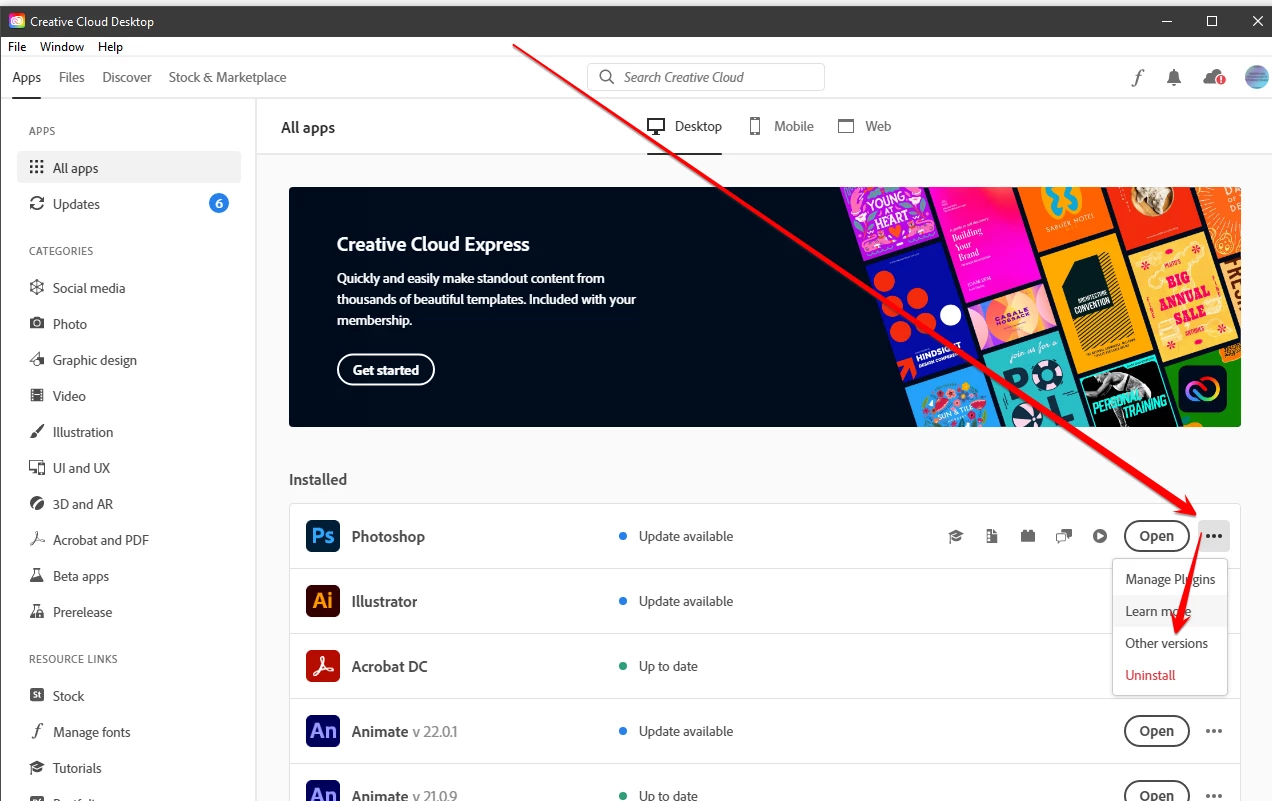Click the Creative Cloud Desktop title bar icon
This screenshot has height=801, width=1272.
point(17,21)
